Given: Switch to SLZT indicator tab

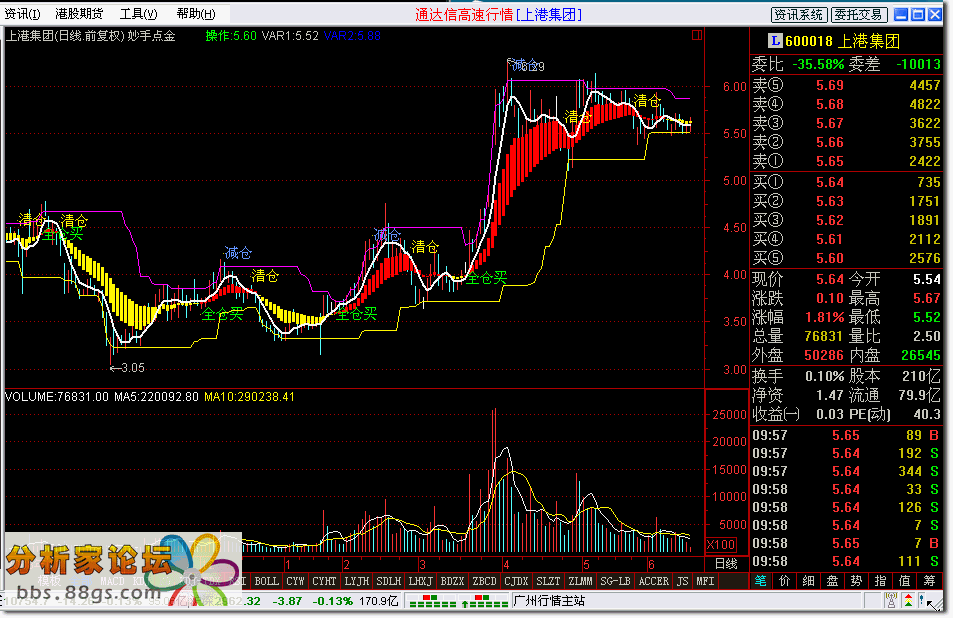Looking at the screenshot, I should pos(548,582).
